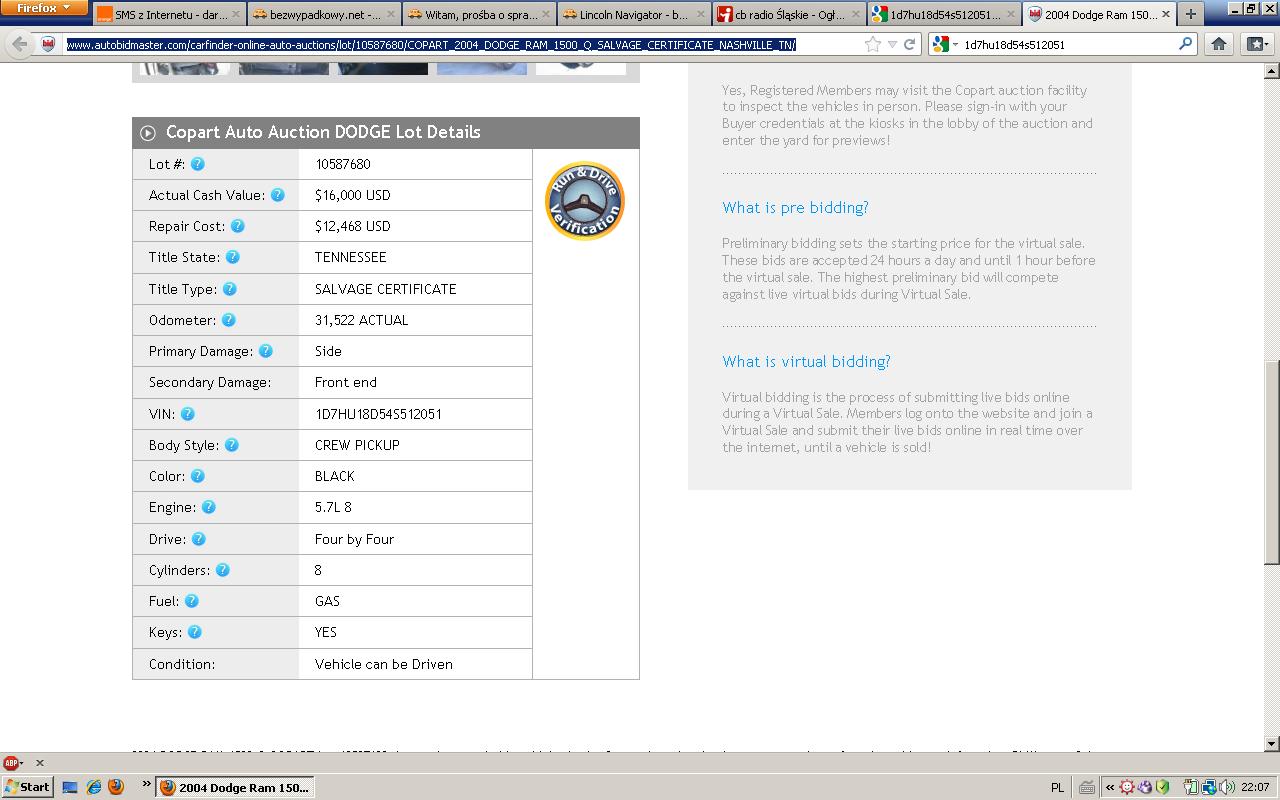Click the 31,522 ACTUAL odometer value

tap(362, 320)
